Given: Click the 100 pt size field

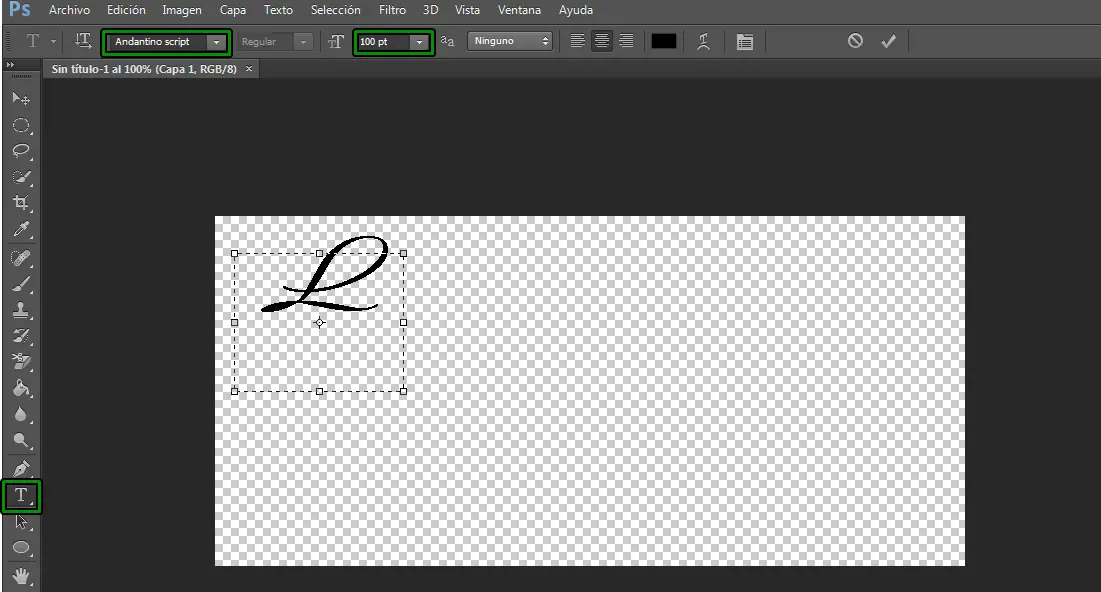Looking at the screenshot, I should point(383,42).
